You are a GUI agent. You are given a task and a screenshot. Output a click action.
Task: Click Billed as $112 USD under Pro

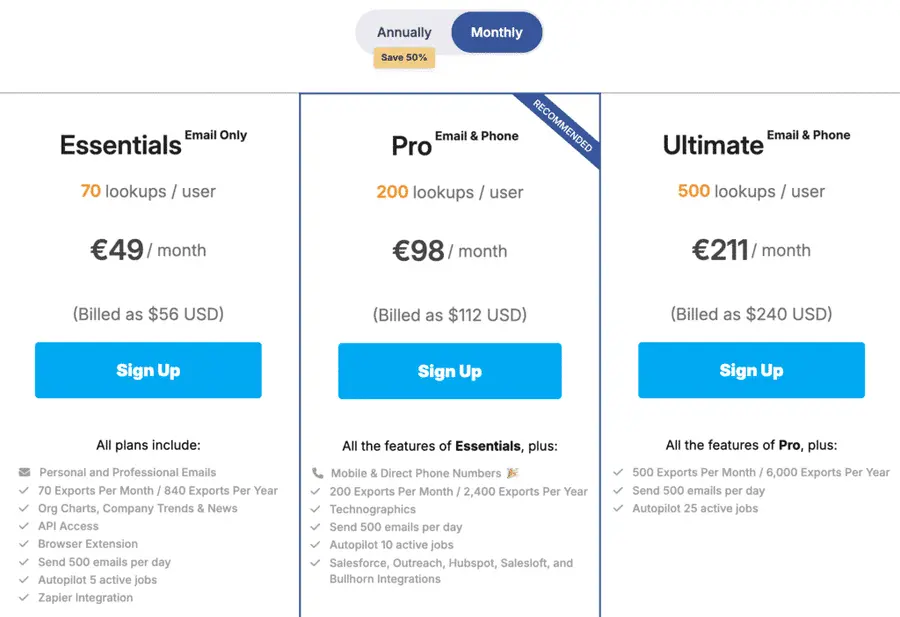coord(449,314)
